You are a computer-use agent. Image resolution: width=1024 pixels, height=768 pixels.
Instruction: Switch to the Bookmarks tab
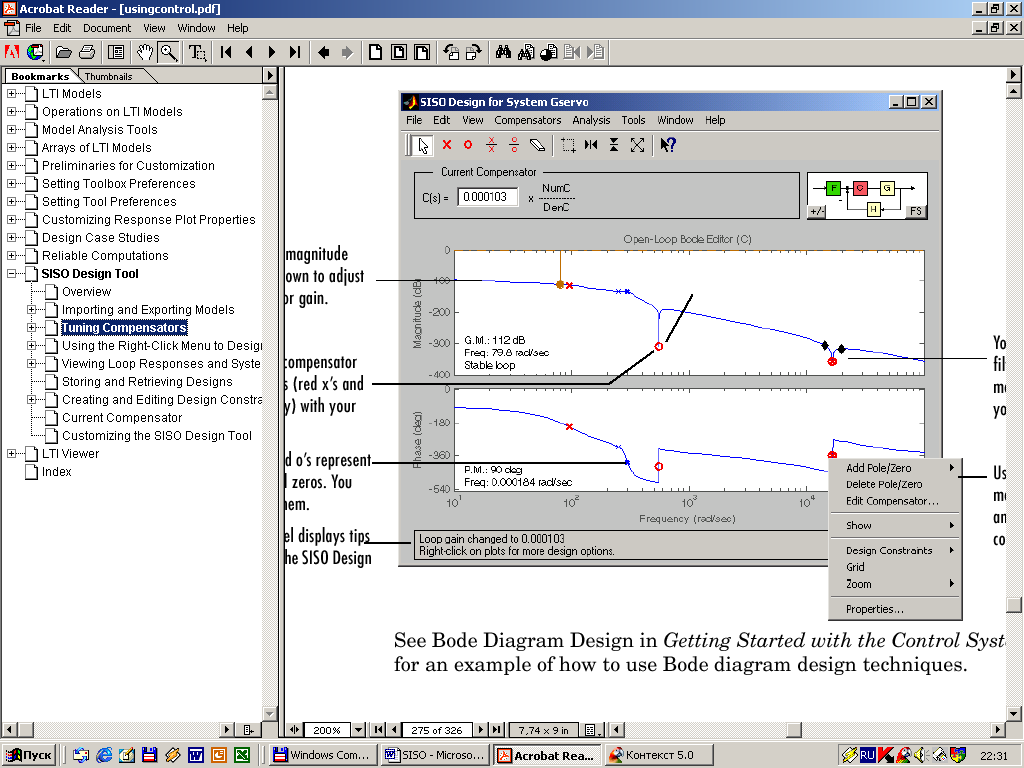click(x=40, y=76)
